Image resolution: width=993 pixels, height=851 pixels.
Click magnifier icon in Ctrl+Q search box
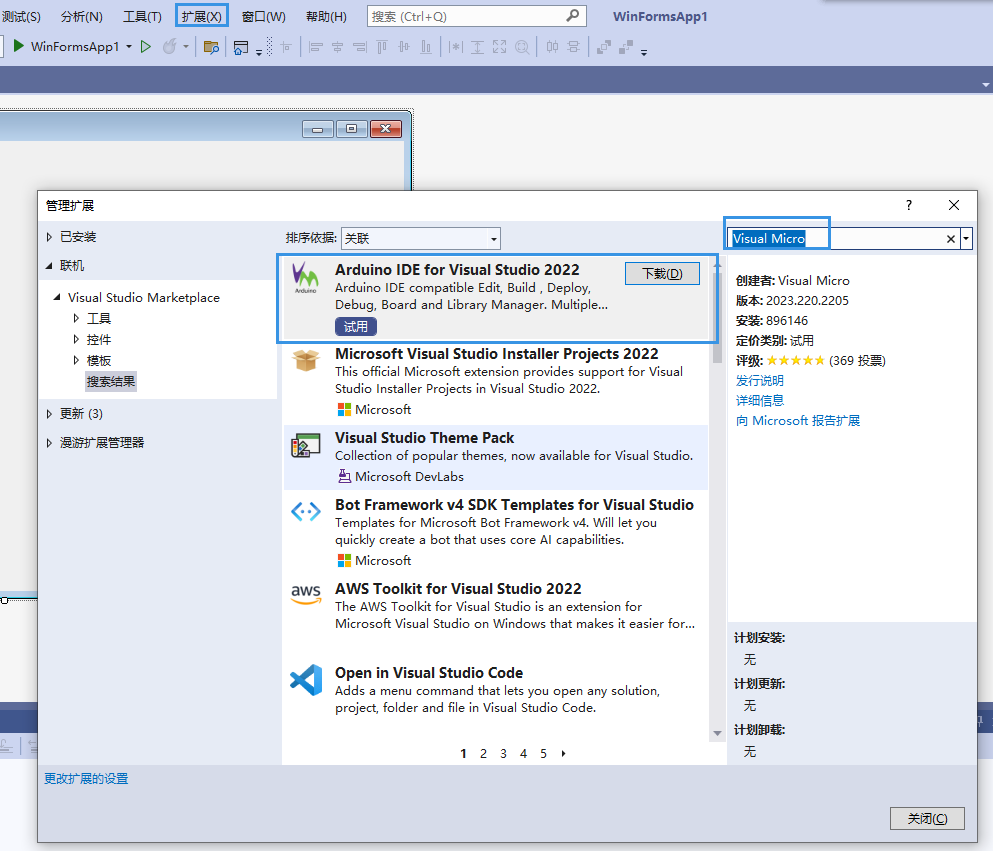coord(572,16)
